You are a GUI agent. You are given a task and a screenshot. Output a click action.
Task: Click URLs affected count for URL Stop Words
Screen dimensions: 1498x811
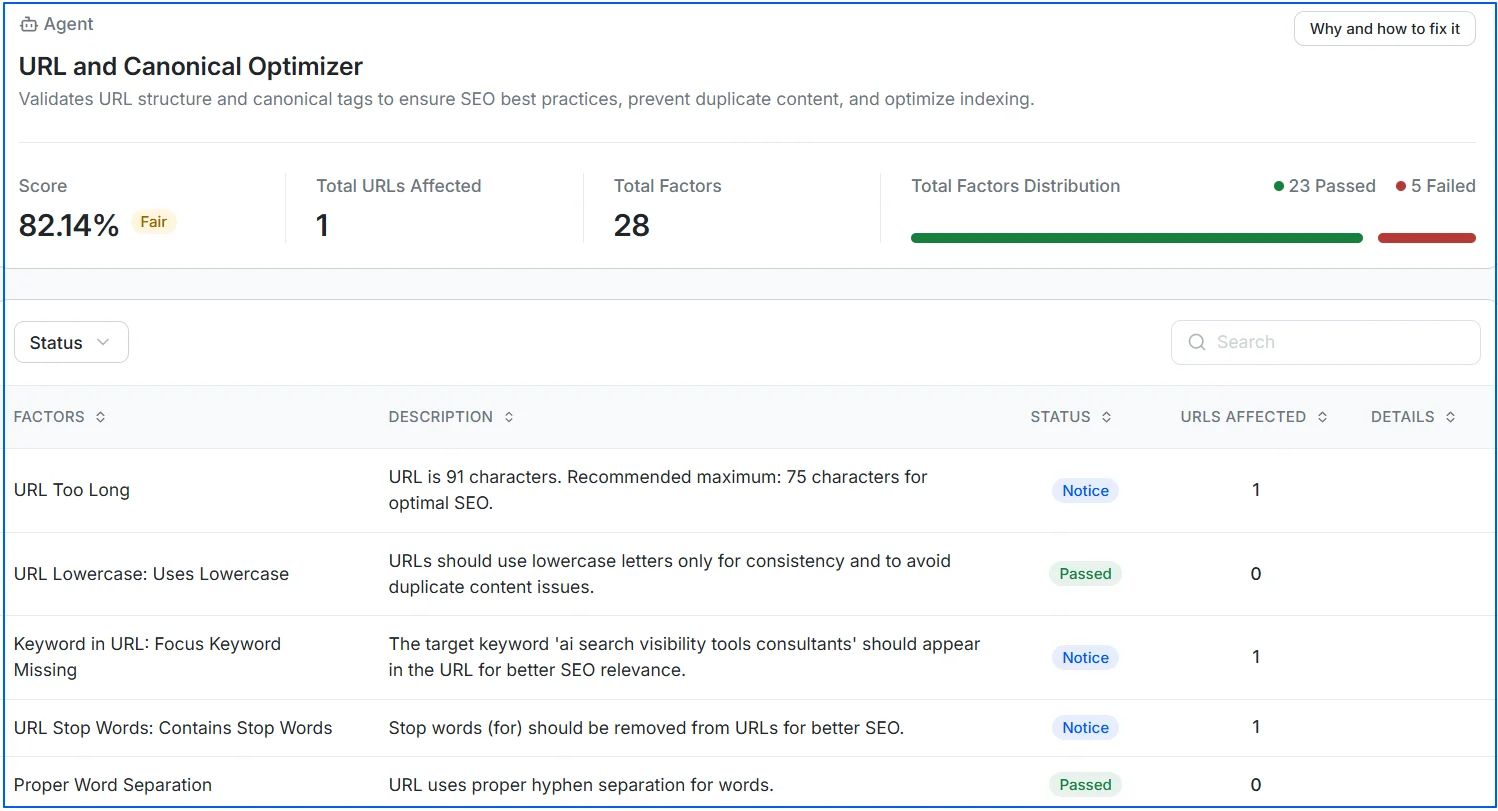1256,727
